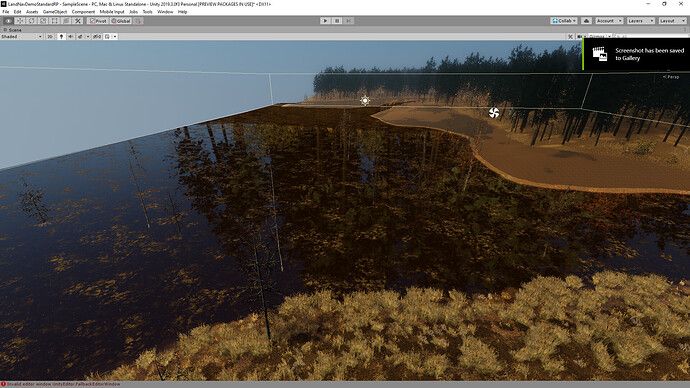Open the Gizmos dropdown
The height and width of the screenshot is (388, 690).
pyautogui.click(x=600, y=37)
